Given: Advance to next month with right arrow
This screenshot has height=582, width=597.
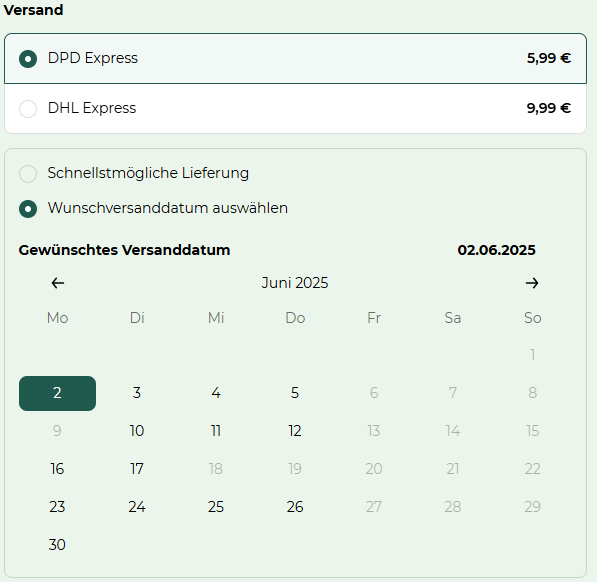Looking at the screenshot, I should (x=532, y=283).
